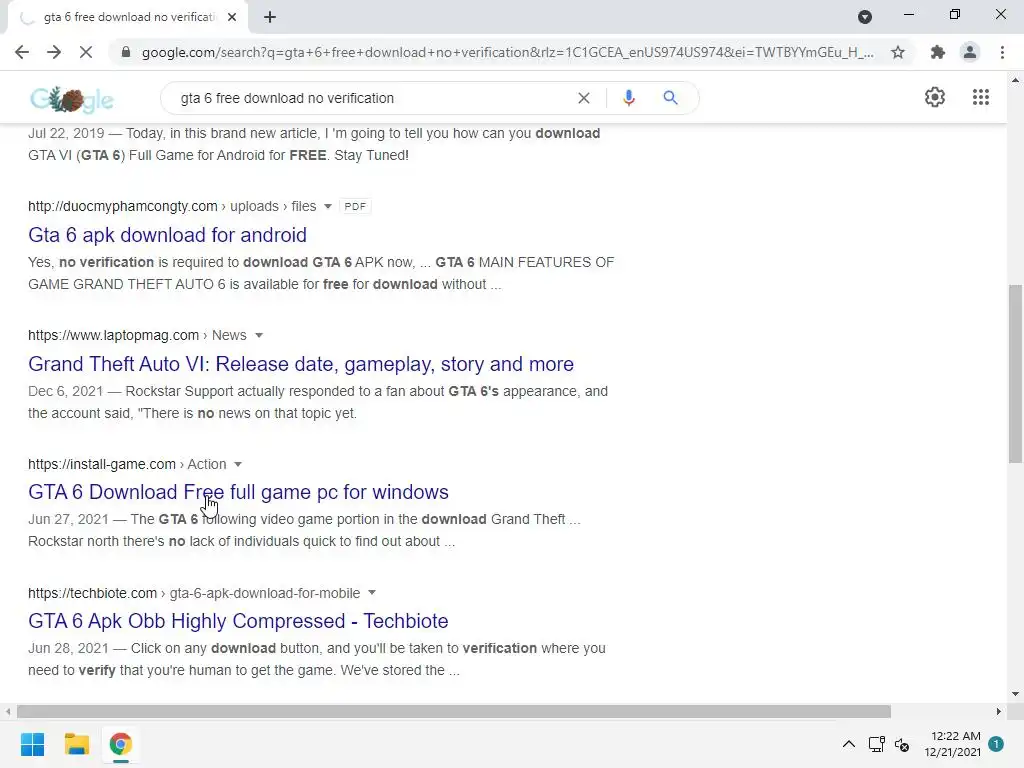Click the PDF label on duocmyphamcongty result
This screenshot has width=1024, height=768.
point(355,206)
